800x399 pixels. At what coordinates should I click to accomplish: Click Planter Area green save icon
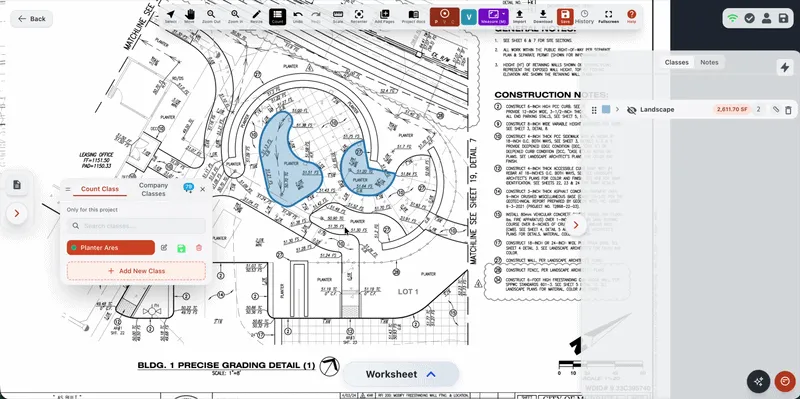click(x=181, y=248)
